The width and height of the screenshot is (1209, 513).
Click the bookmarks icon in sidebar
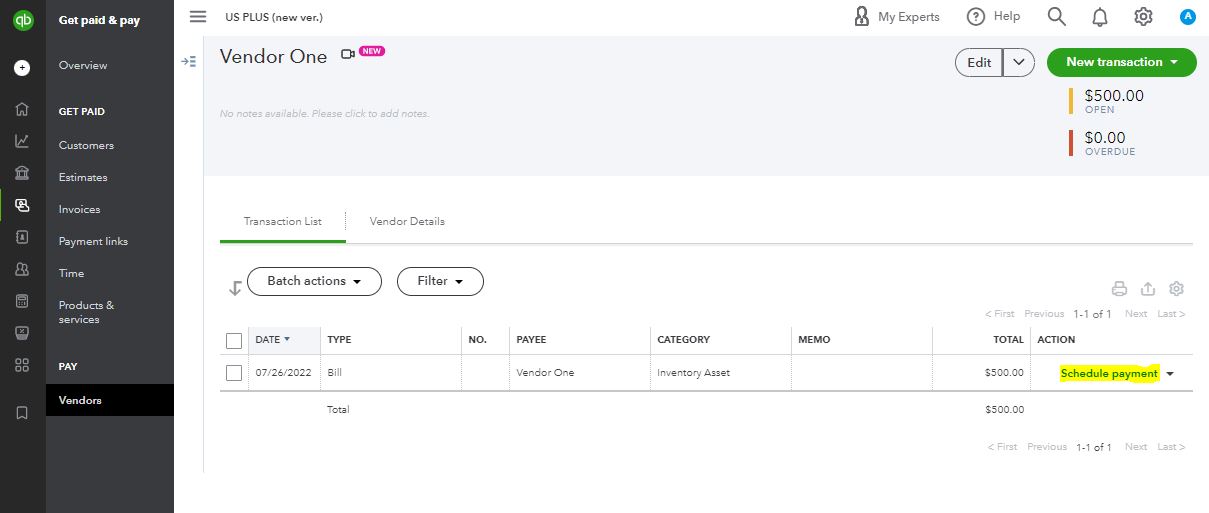[x=22, y=412]
